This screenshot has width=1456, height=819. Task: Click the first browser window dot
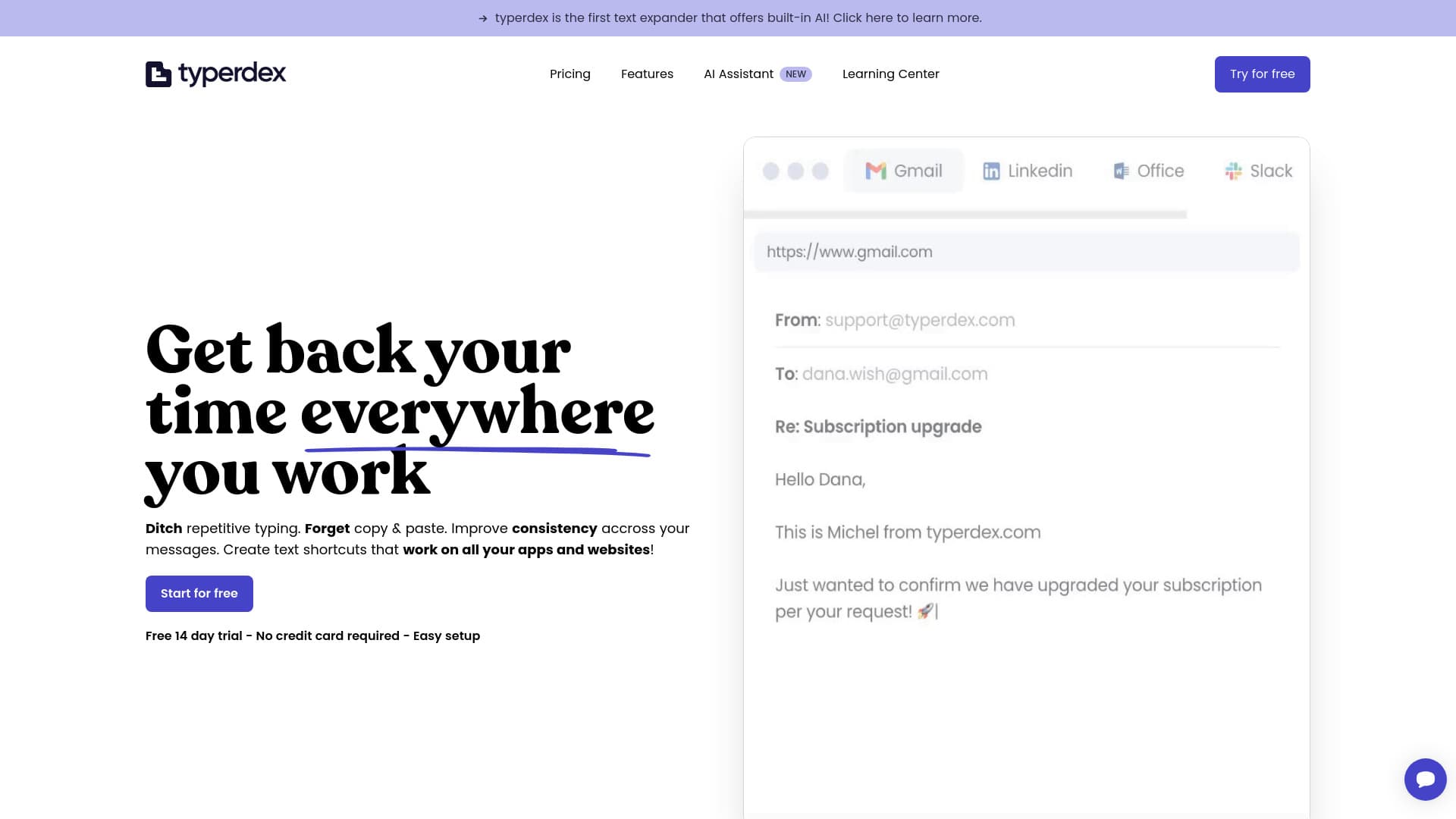[x=771, y=171]
